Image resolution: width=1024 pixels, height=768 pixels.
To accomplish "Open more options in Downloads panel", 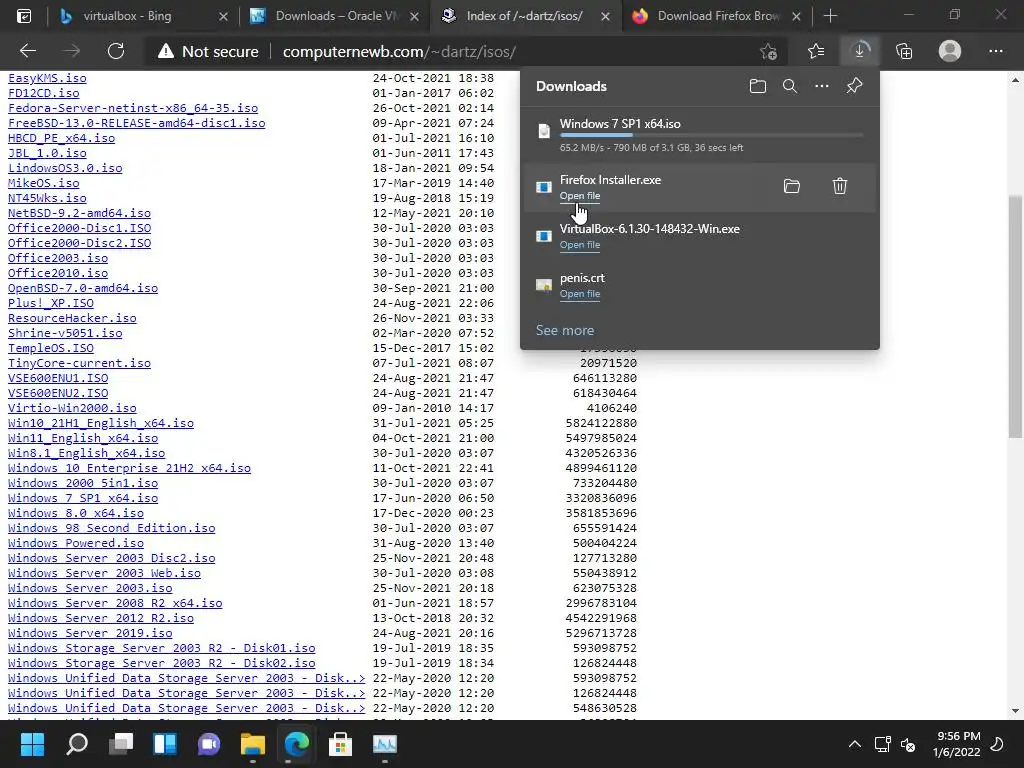I will pos(822,86).
